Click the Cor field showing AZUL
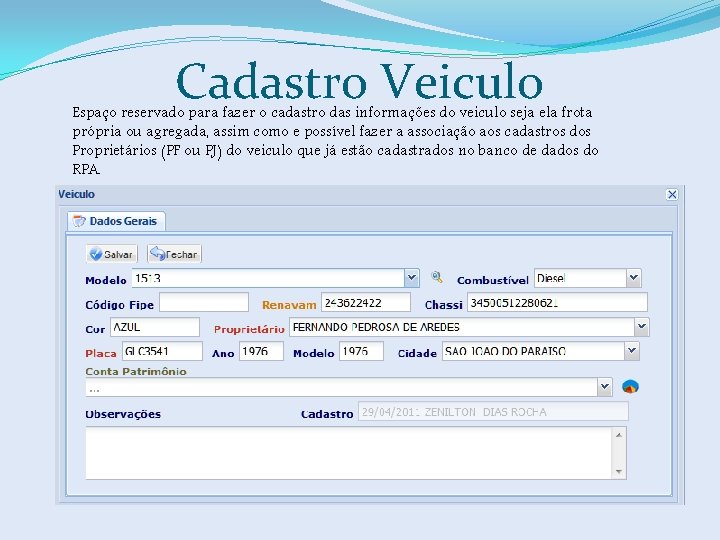The width and height of the screenshot is (720, 540). click(155, 327)
